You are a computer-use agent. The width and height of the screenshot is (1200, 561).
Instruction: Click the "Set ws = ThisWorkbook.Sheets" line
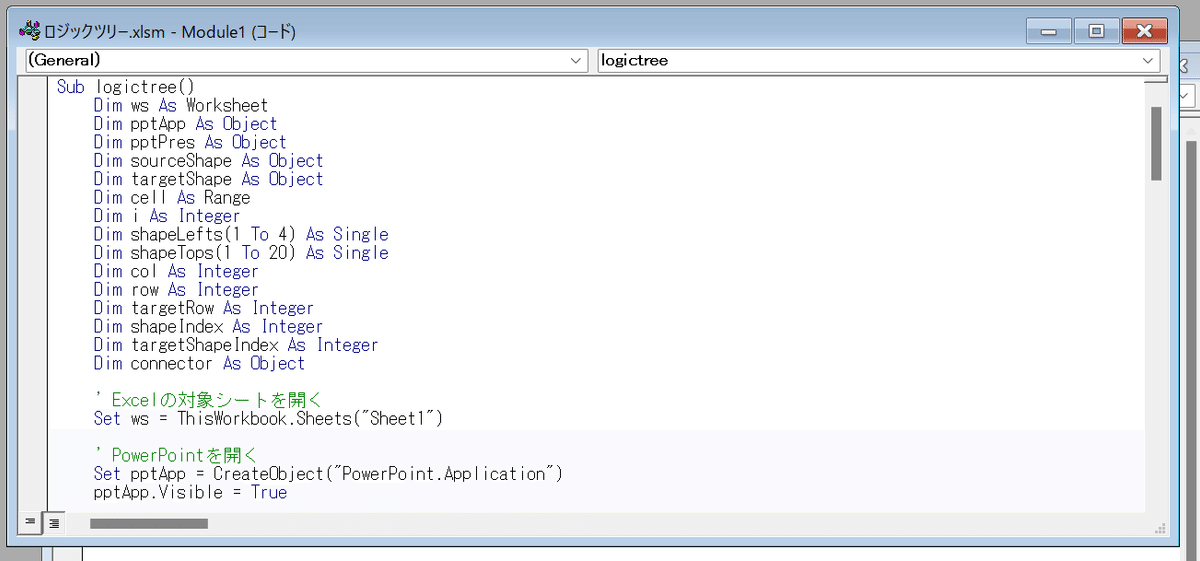[x=268, y=418]
